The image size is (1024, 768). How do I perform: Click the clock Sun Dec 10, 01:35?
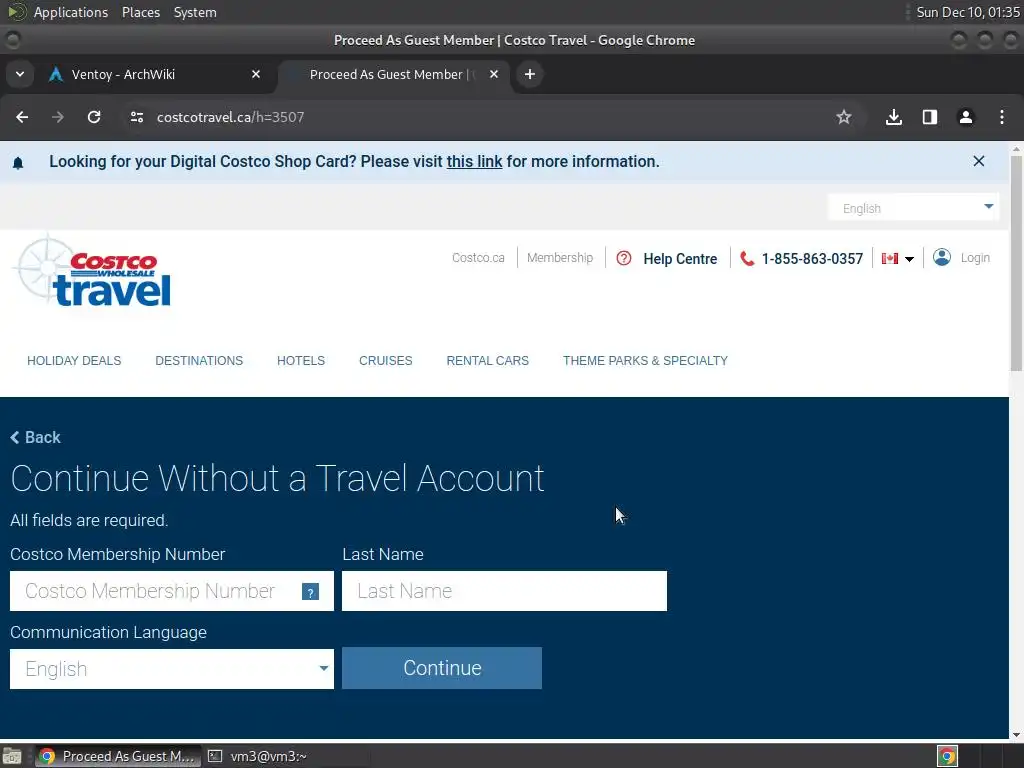(x=968, y=12)
